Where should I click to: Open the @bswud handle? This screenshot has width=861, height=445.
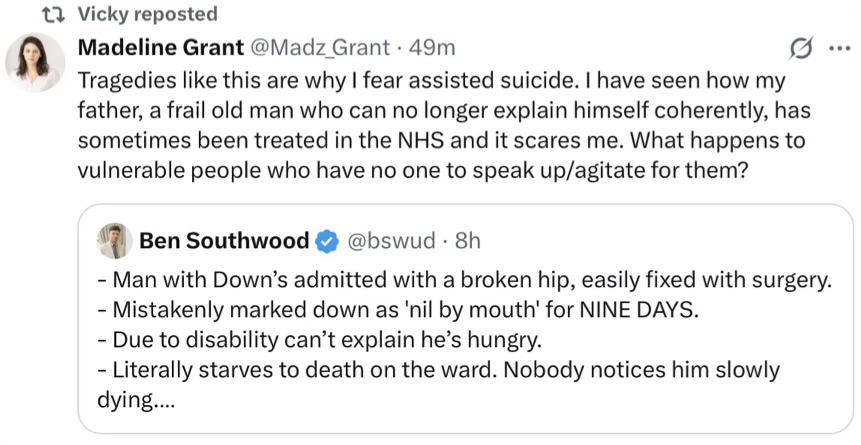point(391,241)
